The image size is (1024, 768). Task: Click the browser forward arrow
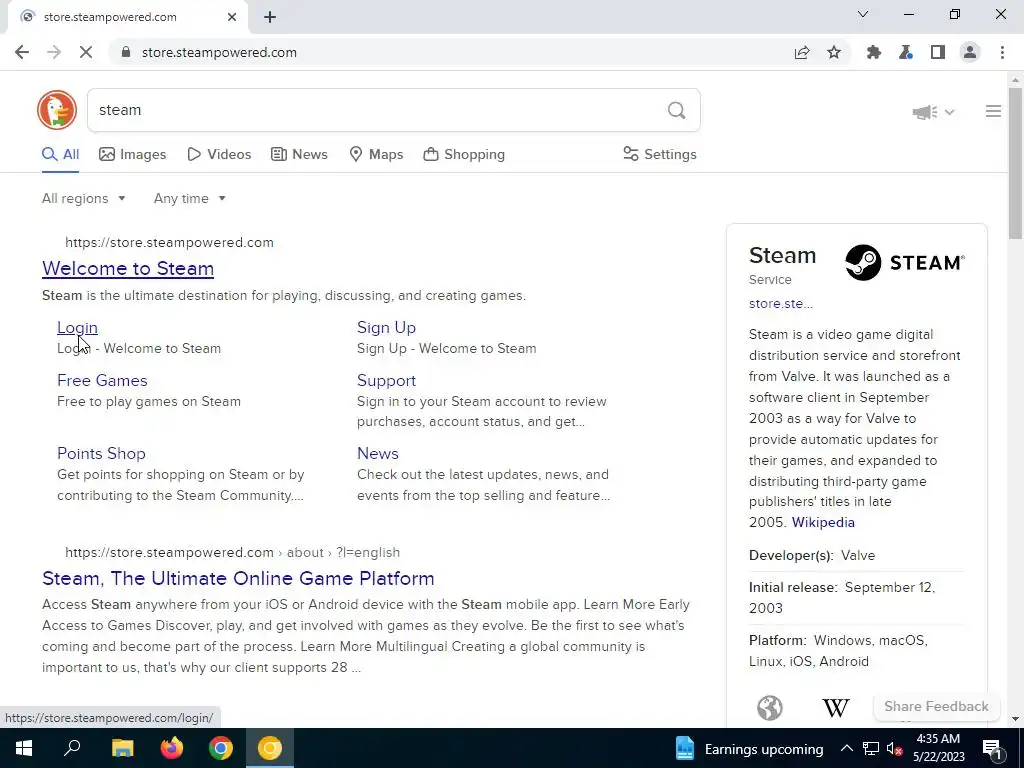54,52
